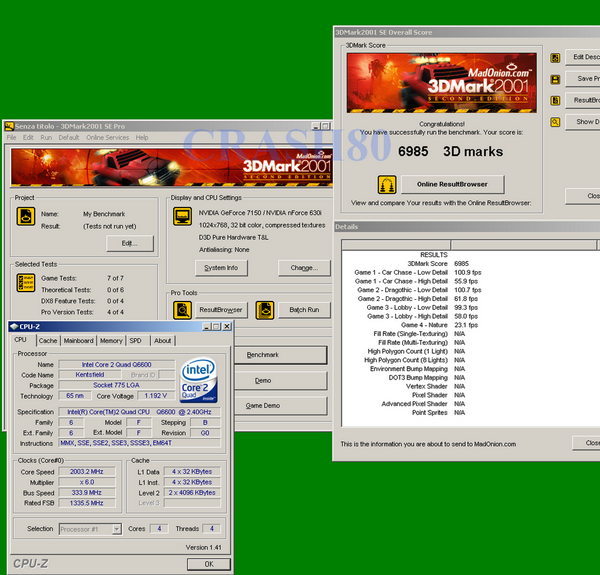Viewport: 600px width, 575px height.
Task: Open the Online Services menu
Action: [107, 137]
